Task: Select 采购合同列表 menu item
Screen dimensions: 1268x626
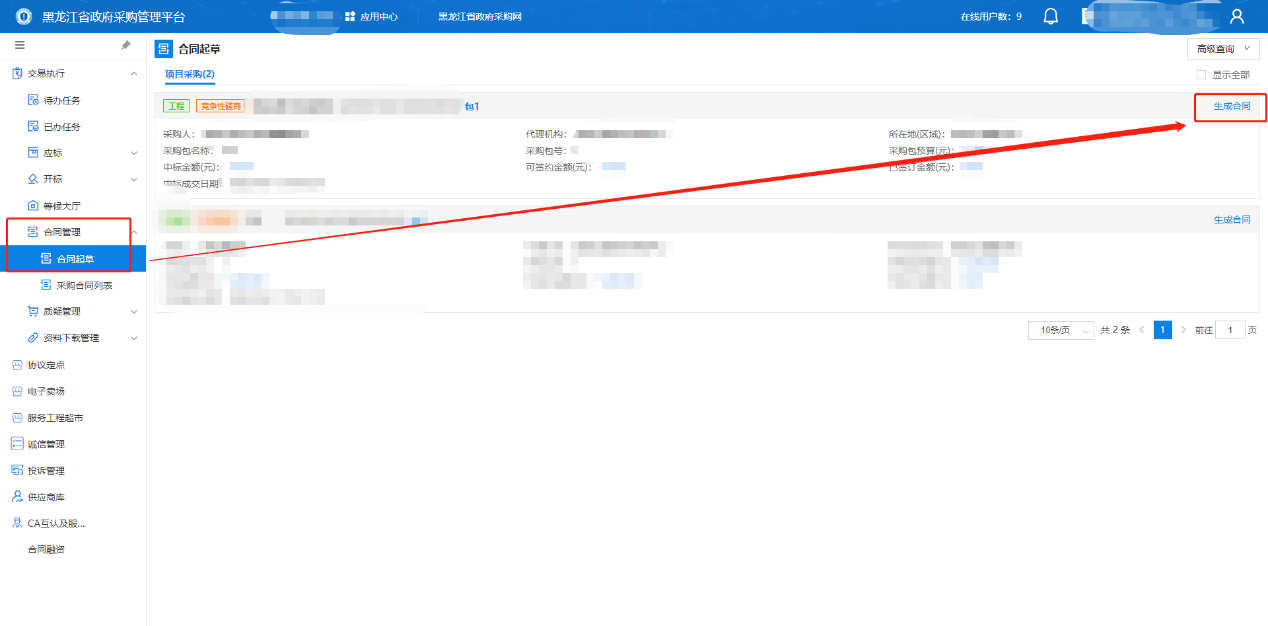Action: tap(84, 285)
